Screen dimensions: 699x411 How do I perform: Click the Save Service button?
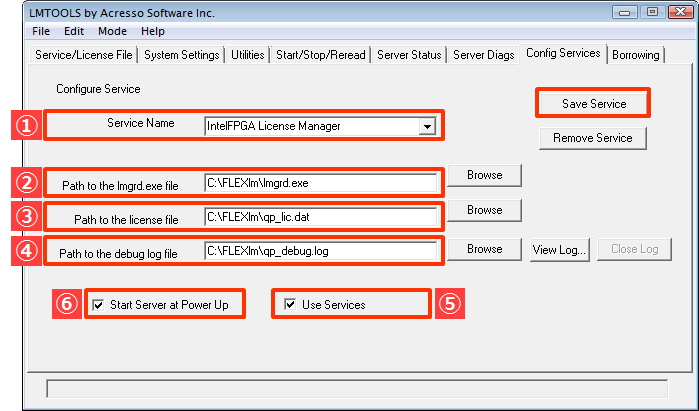594,104
